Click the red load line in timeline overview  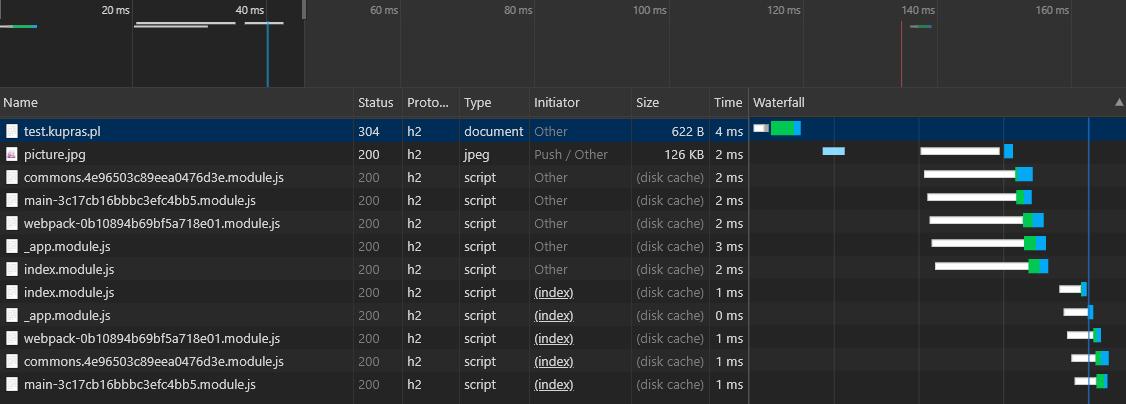coord(902,54)
